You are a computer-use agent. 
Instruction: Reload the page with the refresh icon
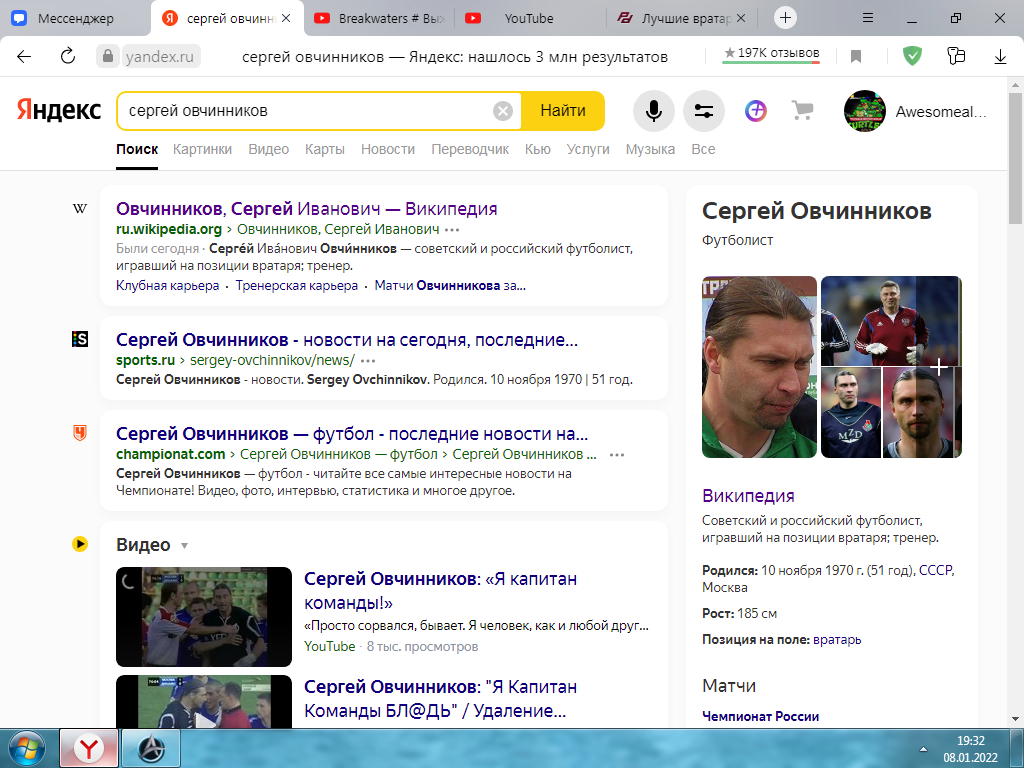[x=67, y=57]
